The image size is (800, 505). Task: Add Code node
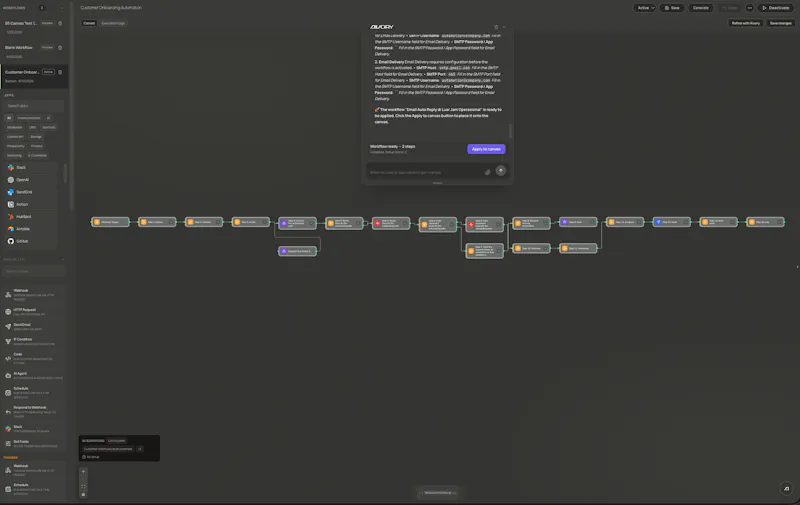34,358
